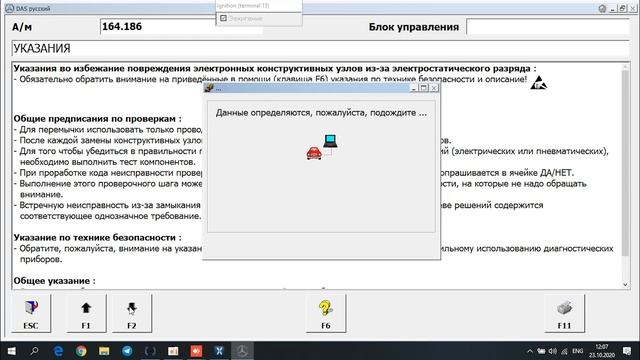Image resolution: width=640 pixels, height=360 pixels.
Task: Click the instructions panel scrollbar down arrow
Action: [x=625, y=284]
